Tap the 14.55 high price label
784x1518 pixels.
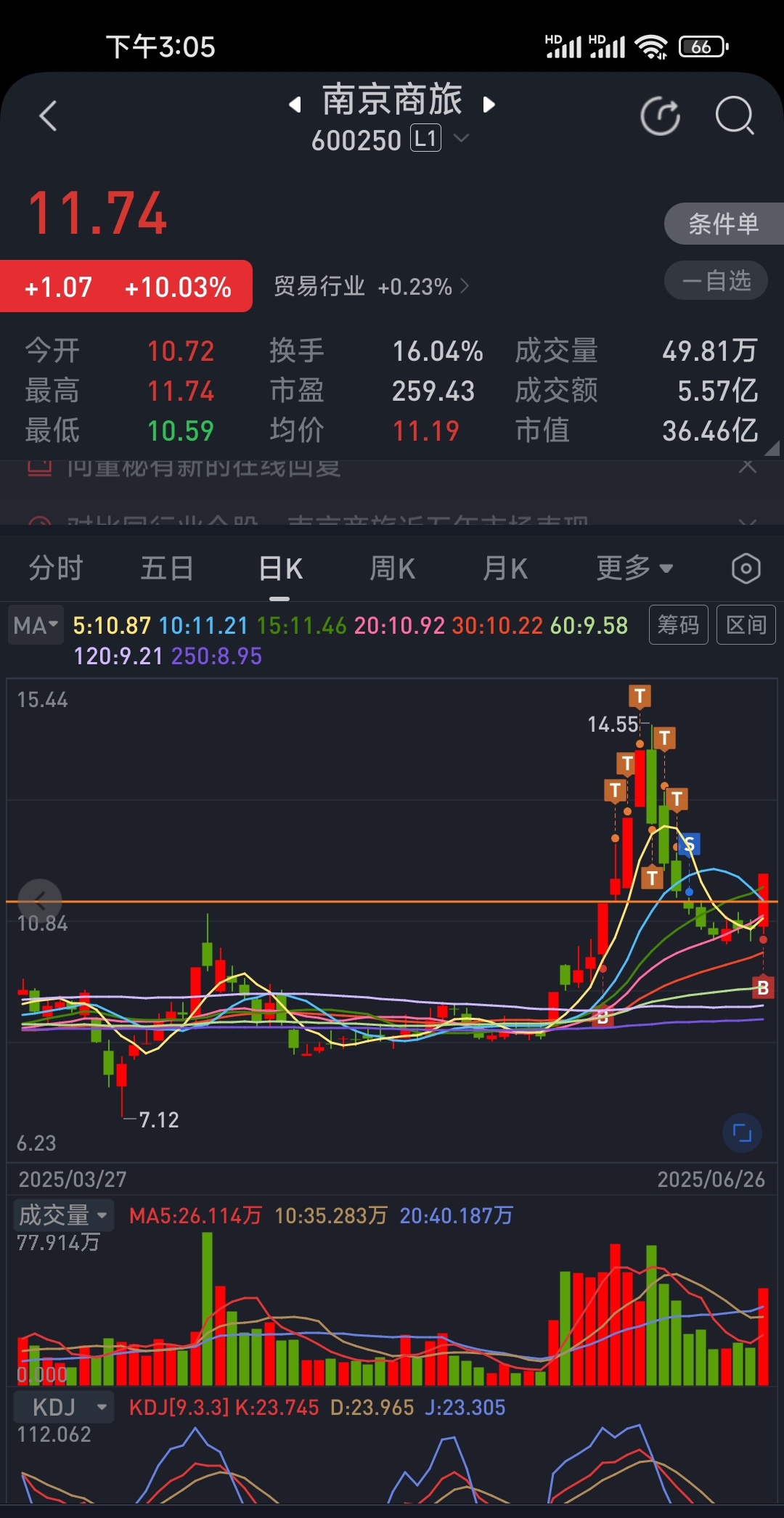tap(613, 724)
